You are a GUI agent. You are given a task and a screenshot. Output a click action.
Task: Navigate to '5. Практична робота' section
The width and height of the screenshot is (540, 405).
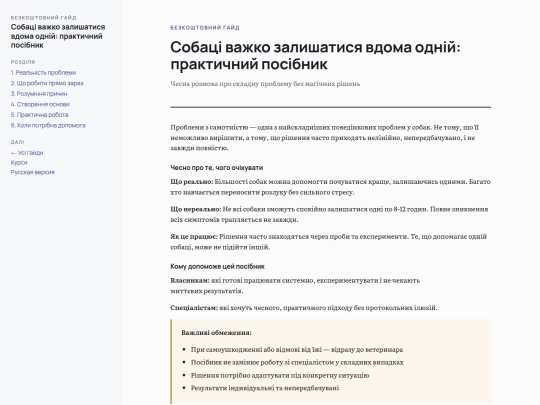39,115
